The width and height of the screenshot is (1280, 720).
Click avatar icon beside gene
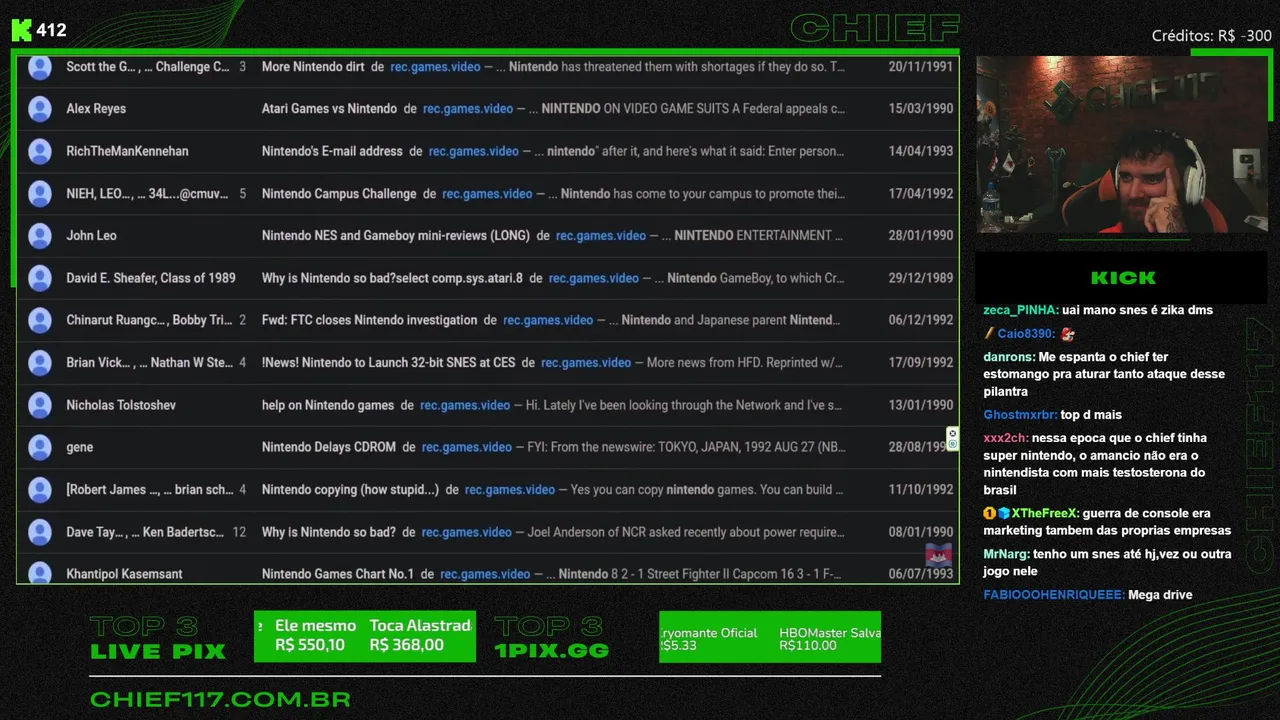pyautogui.click(x=40, y=447)
